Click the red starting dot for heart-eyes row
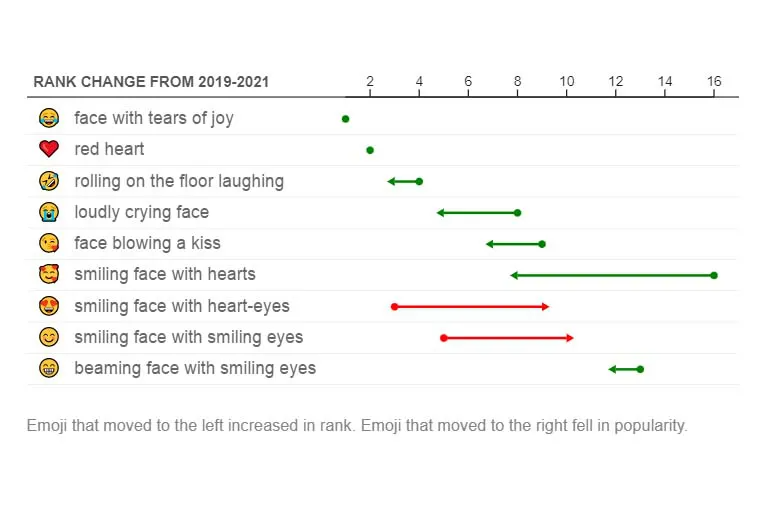The width and height of the screenshot is (765, 510). [394, 307]
